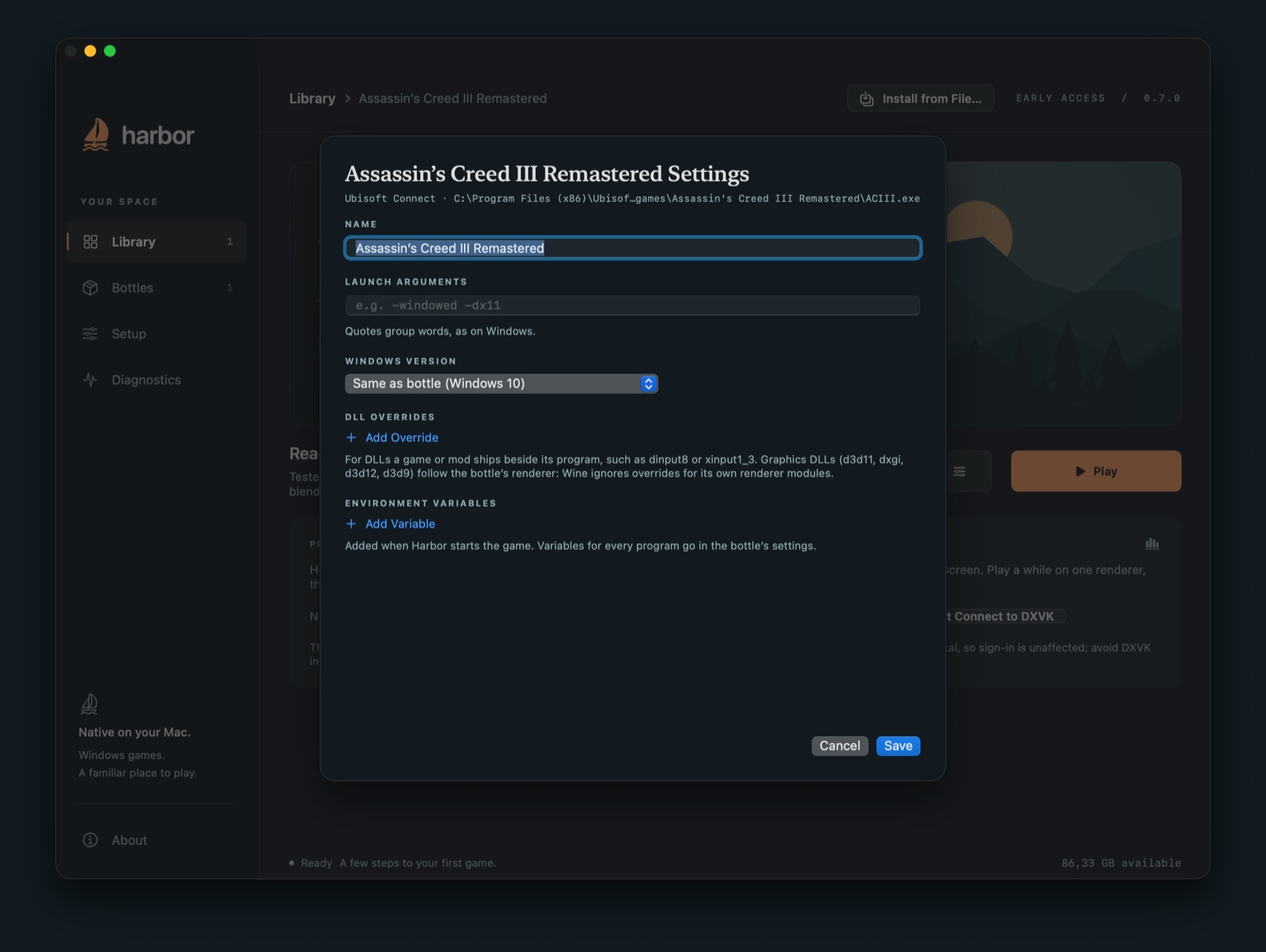Click the Play button in main window
Screen dimensions: 1266x952
tap(1096, 471)
